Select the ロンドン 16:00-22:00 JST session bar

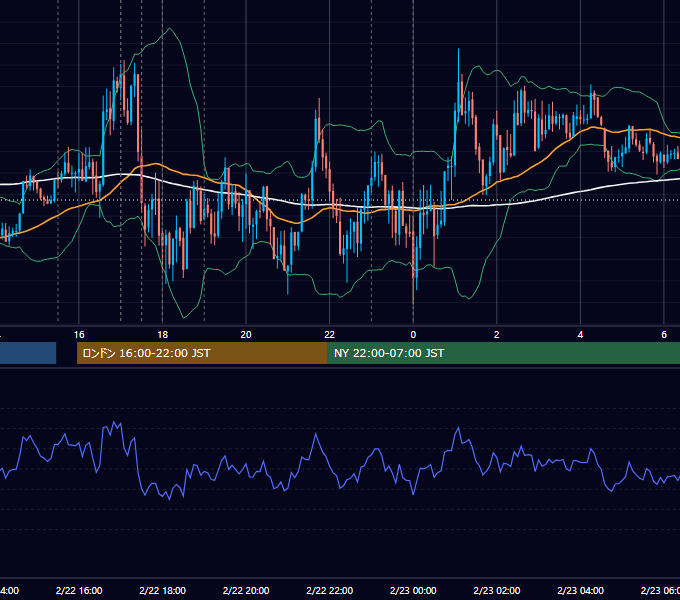(202, 353)
